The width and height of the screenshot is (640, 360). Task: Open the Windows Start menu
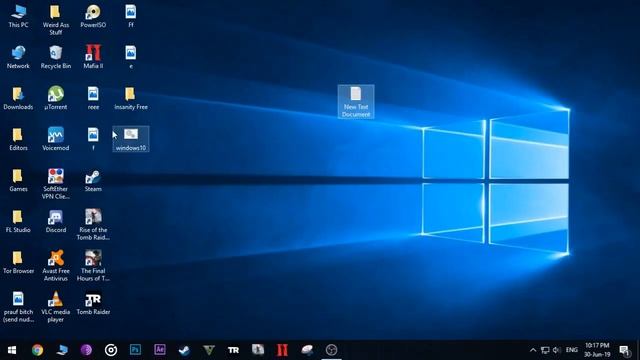pyautogui.click(x=12, y=350)
